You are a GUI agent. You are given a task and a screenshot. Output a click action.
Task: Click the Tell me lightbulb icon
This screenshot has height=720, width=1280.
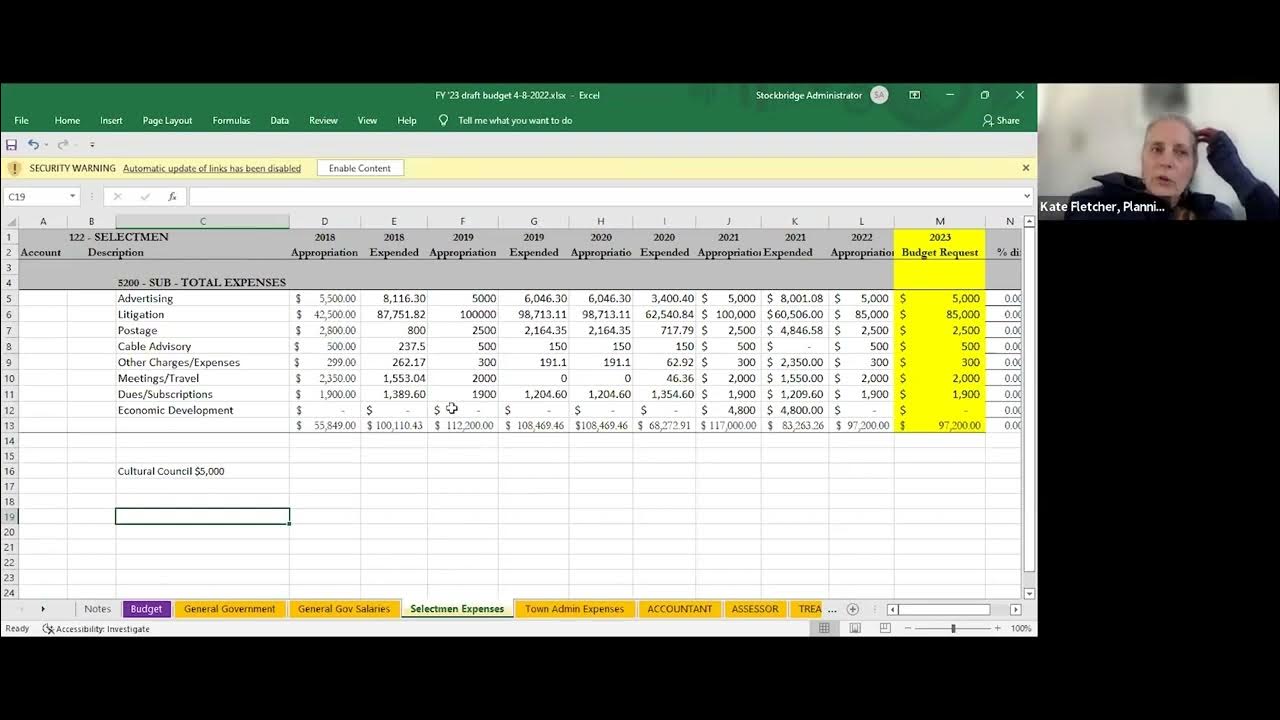(444, 120)
